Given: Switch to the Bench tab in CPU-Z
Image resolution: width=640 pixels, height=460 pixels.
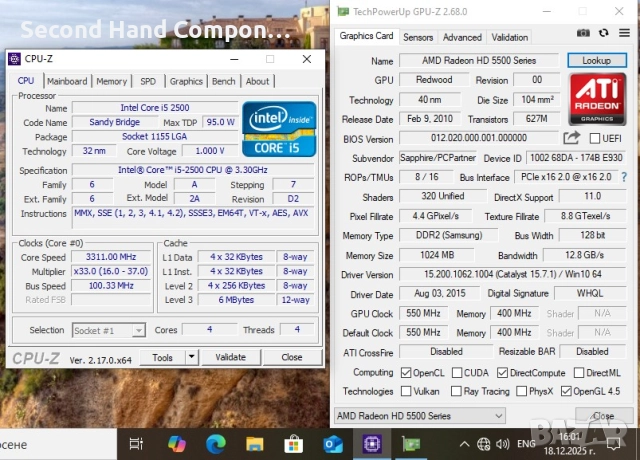Looking at the screenshot, I should 224,81.
